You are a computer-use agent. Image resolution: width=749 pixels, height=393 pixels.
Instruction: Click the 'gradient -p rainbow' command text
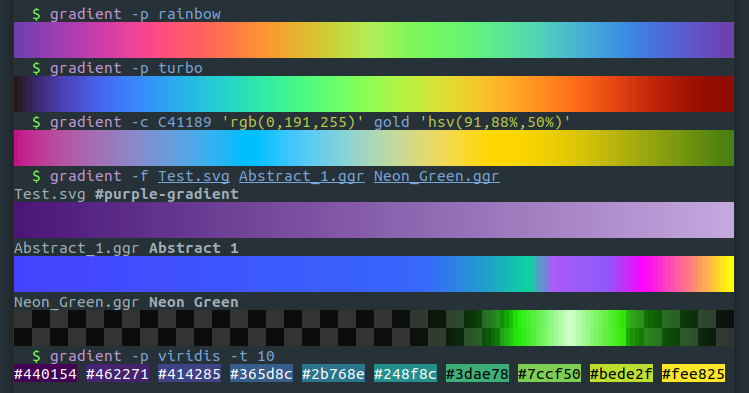(x=135, y=14)
